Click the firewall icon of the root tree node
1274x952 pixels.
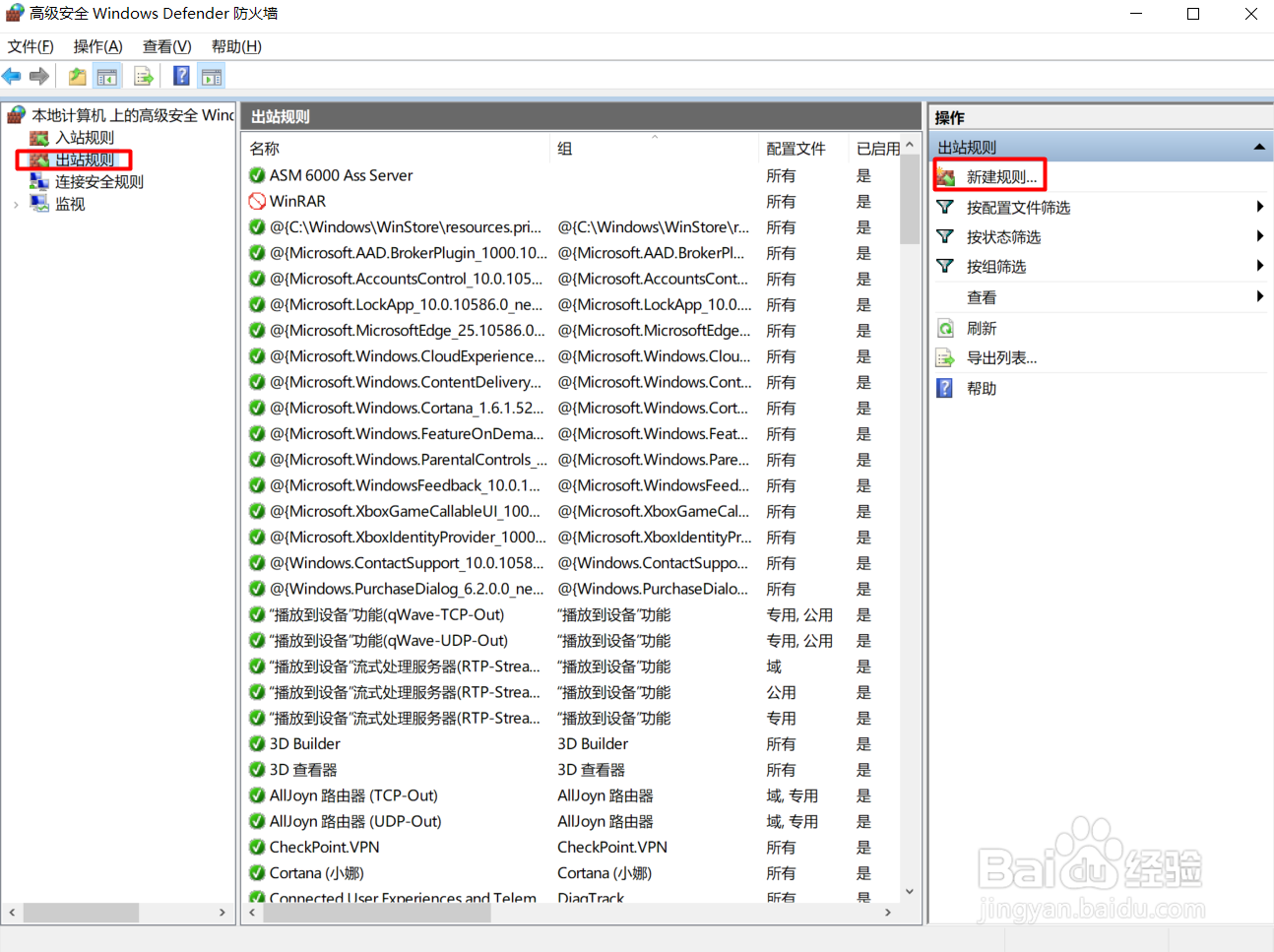click(x=16, y=115)
